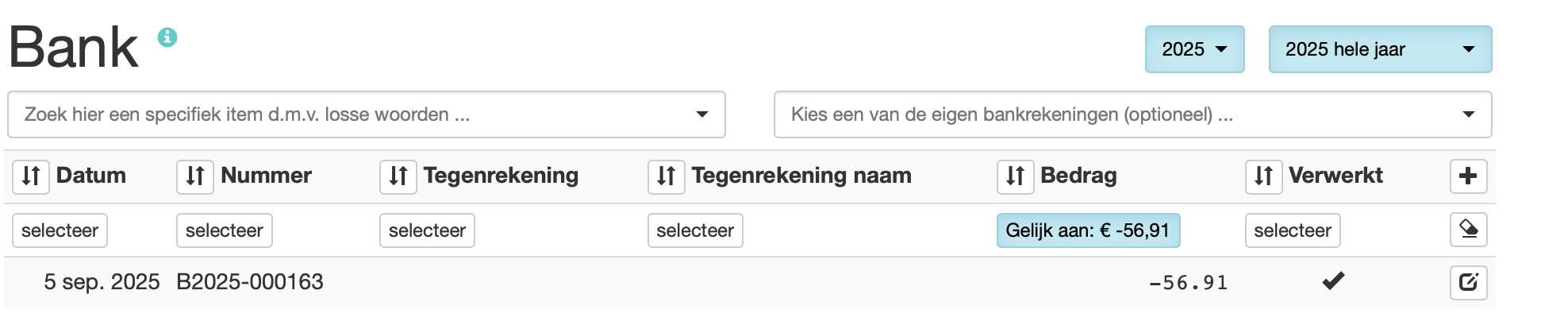This screenshot has width=1568, height=329.
Task: Select a Datum filter
Action: point(60,230)
